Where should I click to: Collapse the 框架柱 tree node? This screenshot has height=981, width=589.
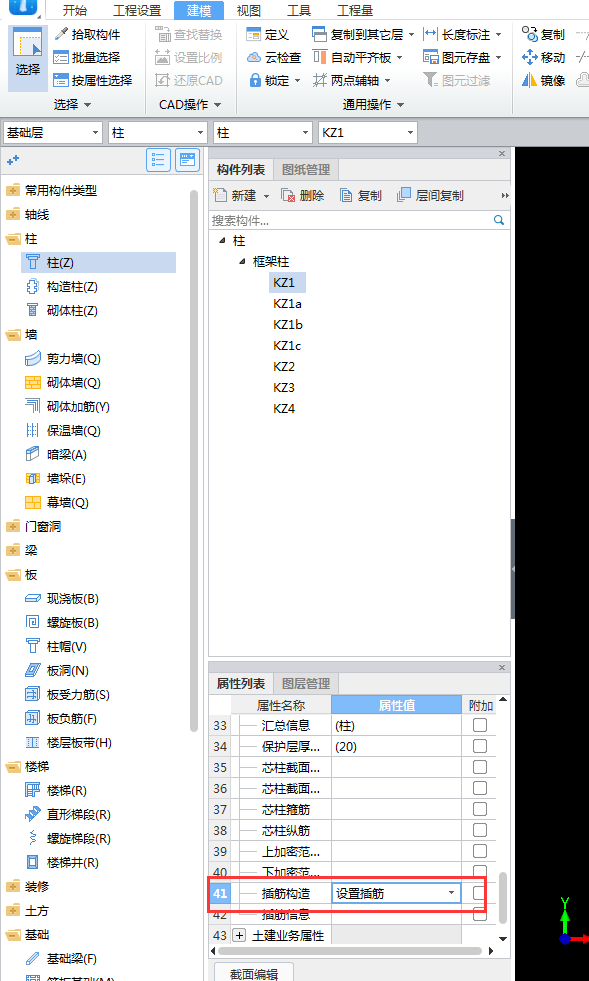242,262
